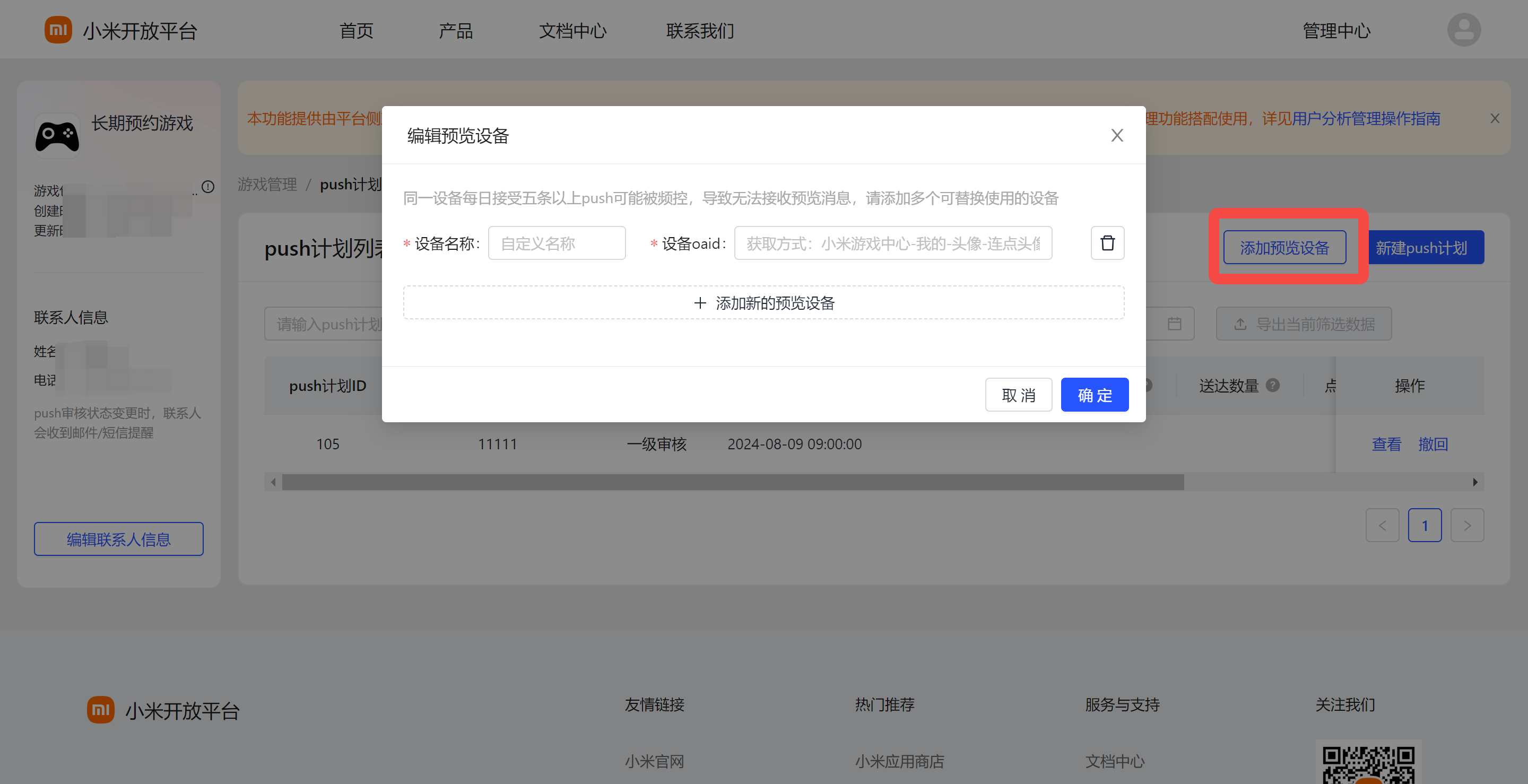The image size is (1528, 784).
Task: Click the 11111 cell
Action: (x=497, y=444)
